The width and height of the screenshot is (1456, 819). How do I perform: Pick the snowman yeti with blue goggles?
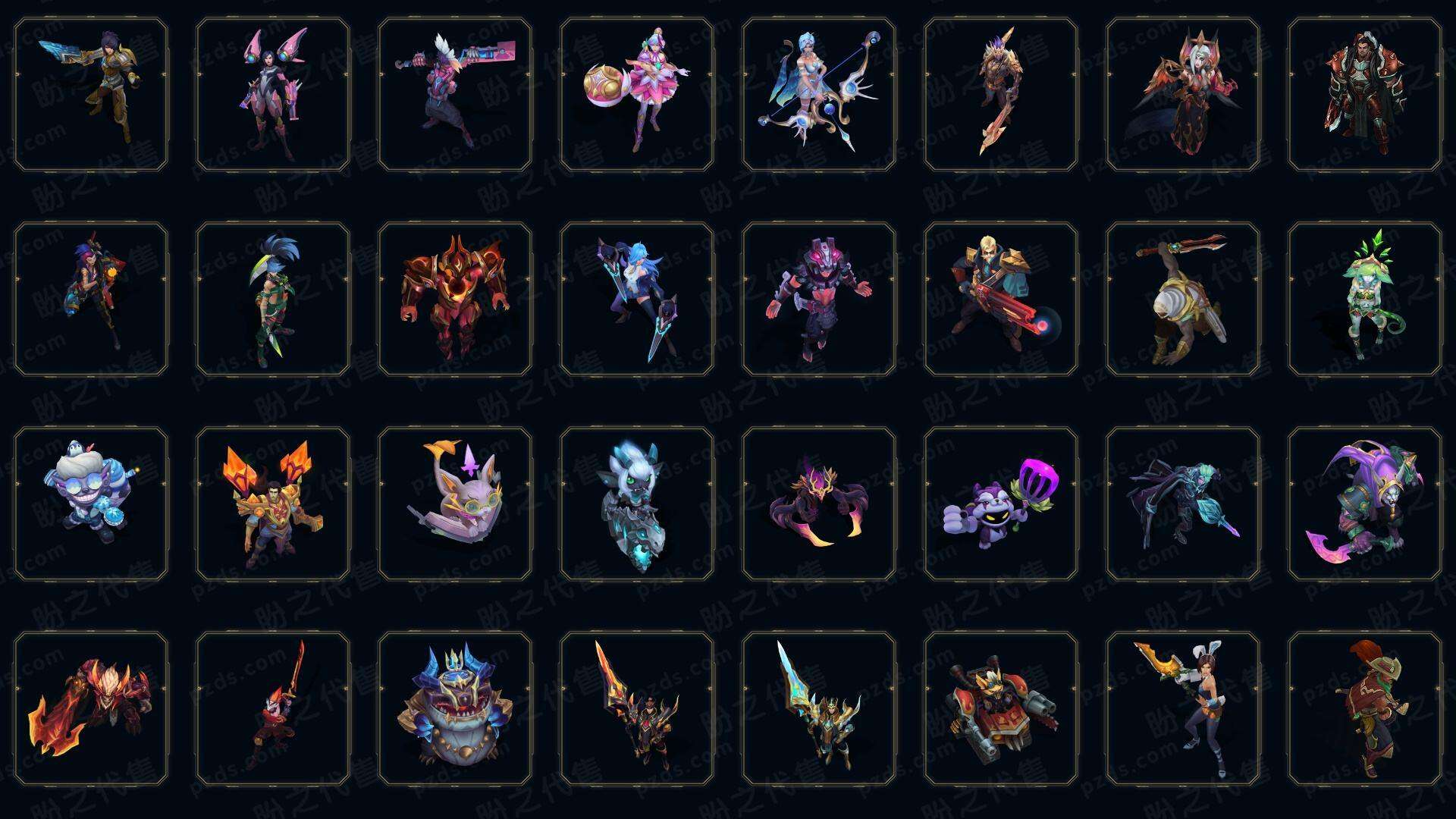[91, 504]
